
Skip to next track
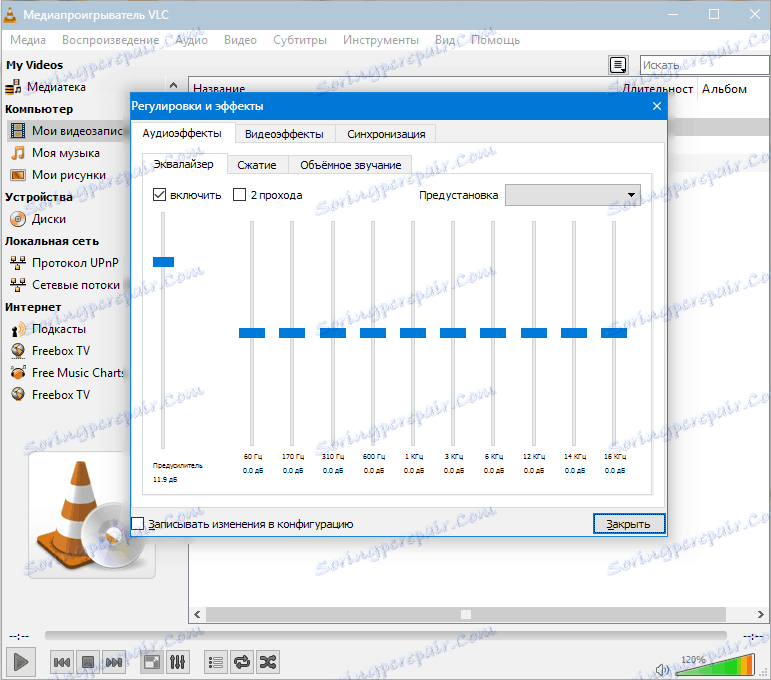coord(115,662)
